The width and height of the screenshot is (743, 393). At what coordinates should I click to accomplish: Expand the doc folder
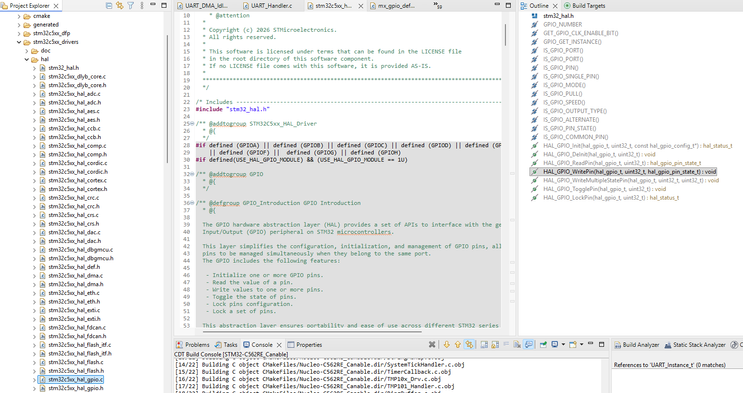click(27, 51)
